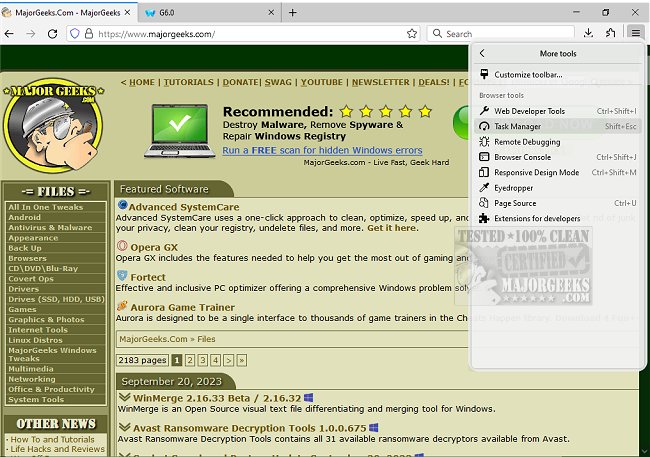Click the Eyedropper tool icon
650x457 pixels.
(484, 187)
